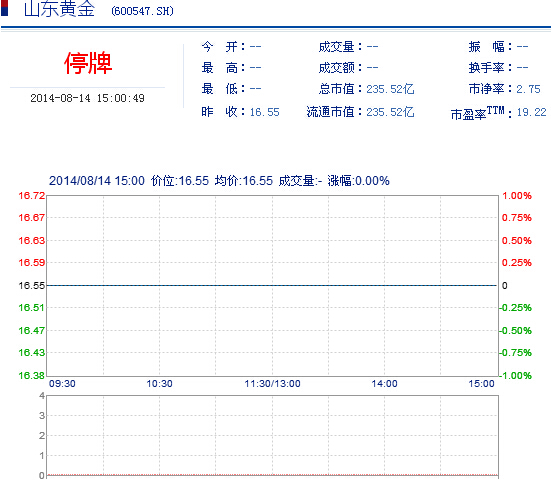Click the 1.00% red percent axis label
The height and width of the screenshot is (482, 551).
[517, 196]
